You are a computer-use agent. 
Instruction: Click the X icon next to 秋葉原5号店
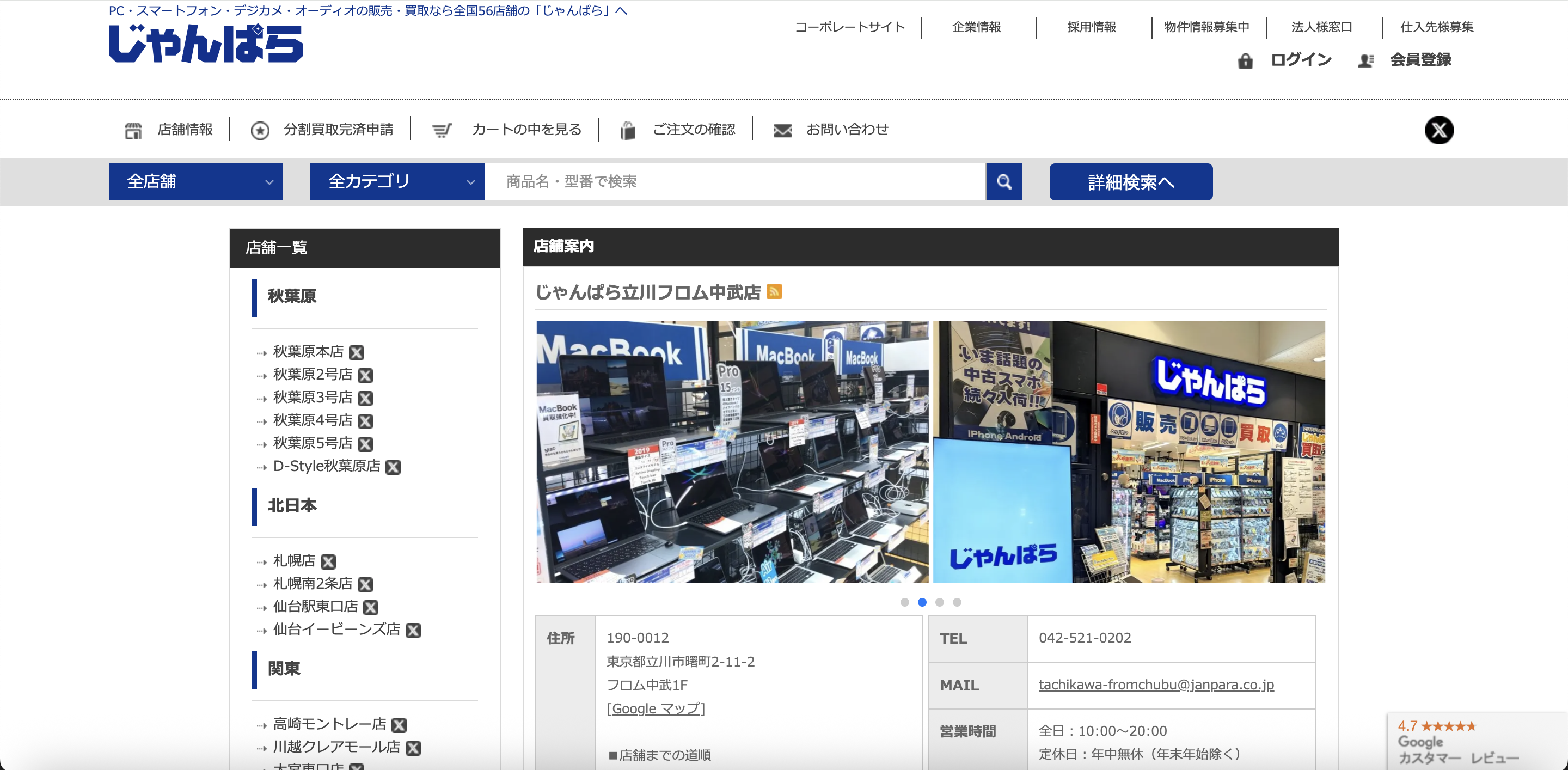(365, 444)
